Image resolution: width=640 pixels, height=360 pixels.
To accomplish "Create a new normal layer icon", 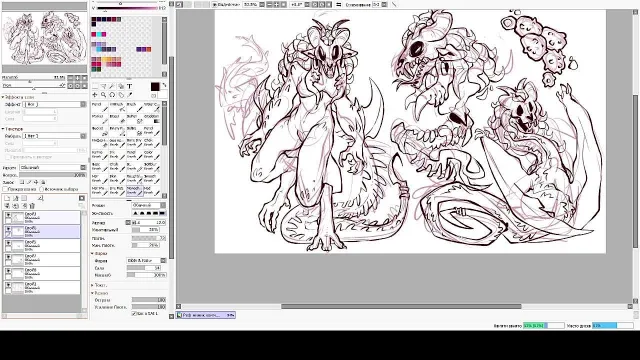I will tap(7, 198).
